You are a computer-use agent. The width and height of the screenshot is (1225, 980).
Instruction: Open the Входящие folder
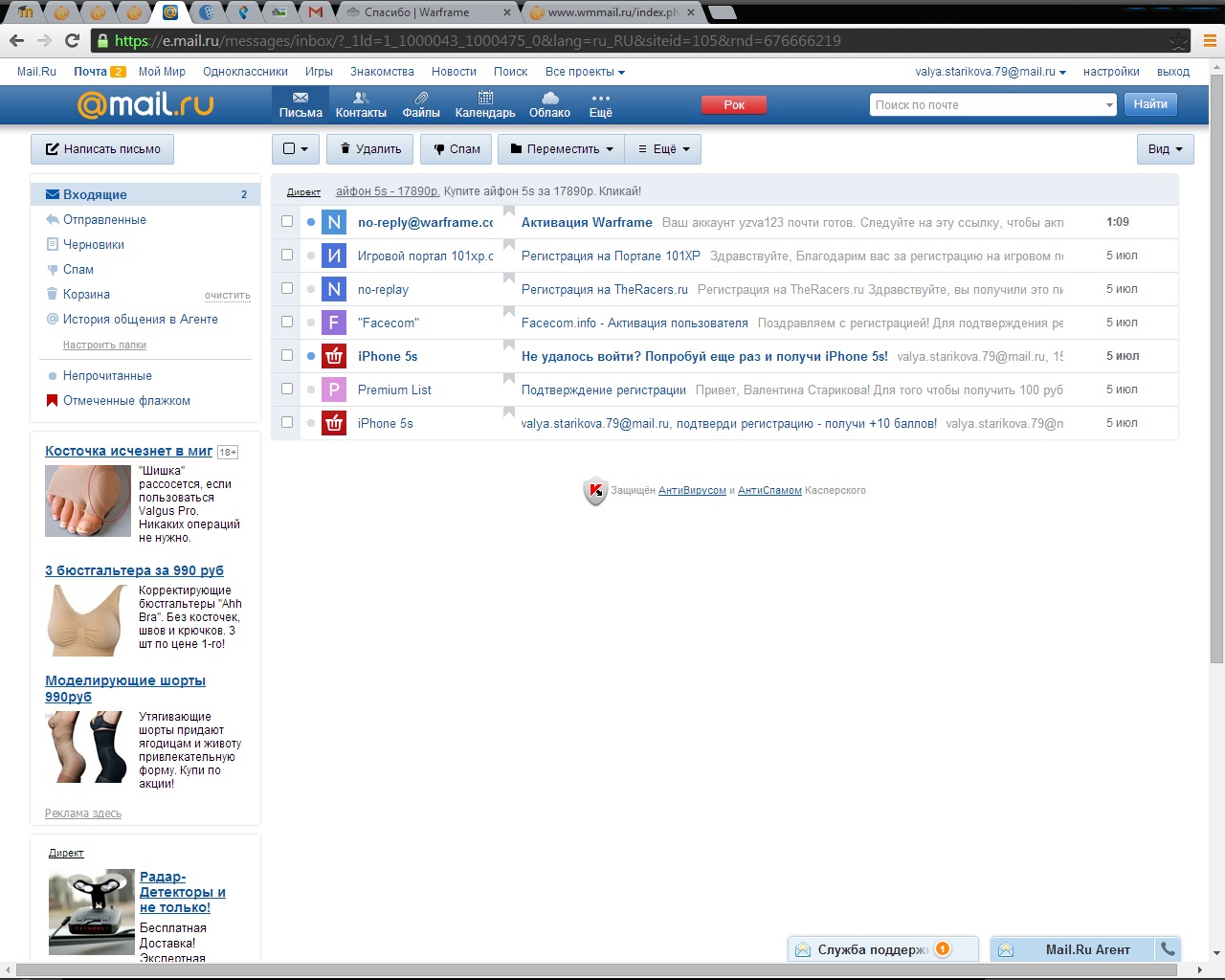pyautogui.click(x=145, y=194)
